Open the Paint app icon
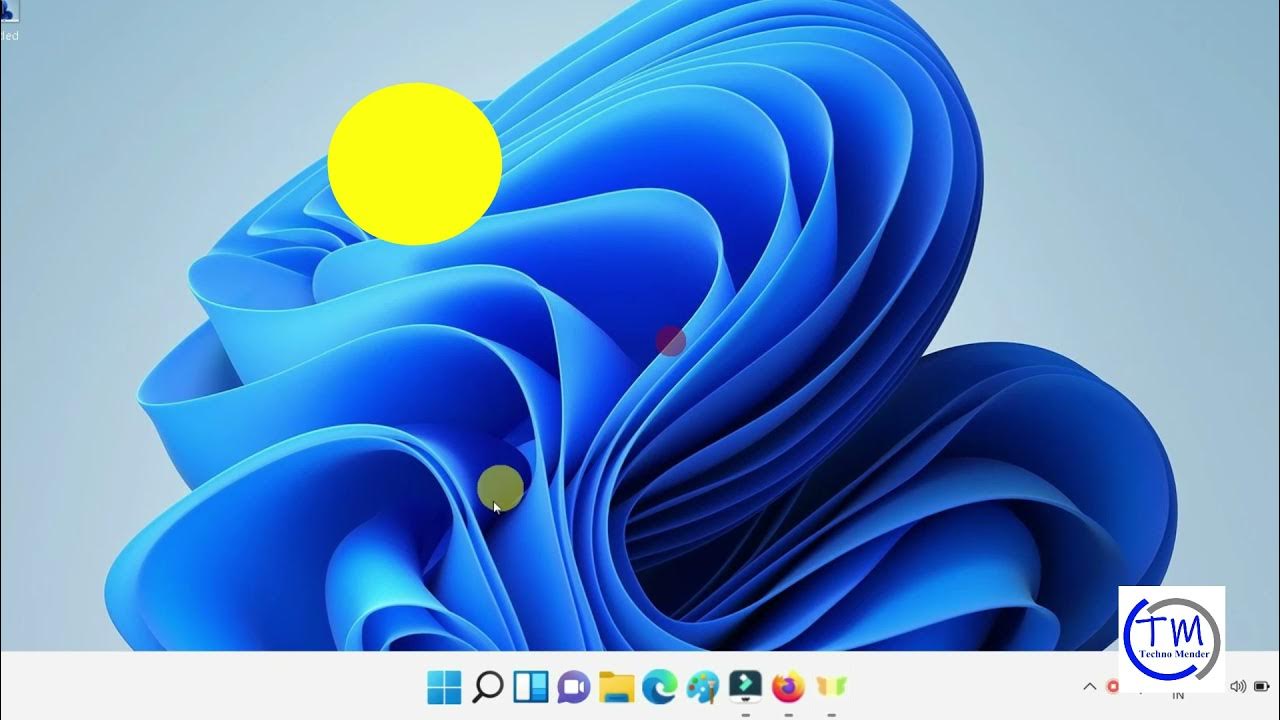The image size is (1280, 720). click(x=703, y=687)
